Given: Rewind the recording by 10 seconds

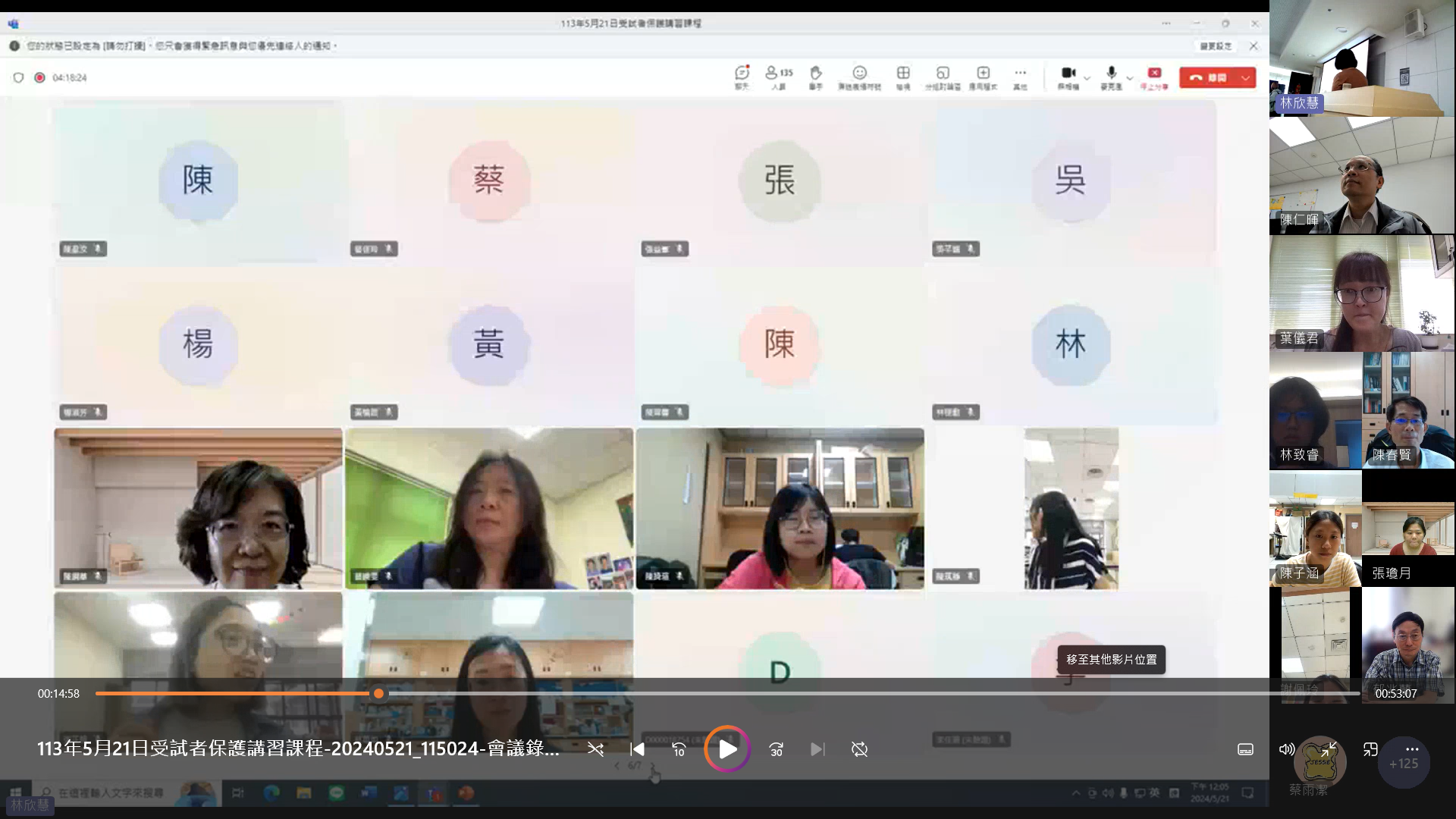Looking at the screenshot, I should 679,749.
